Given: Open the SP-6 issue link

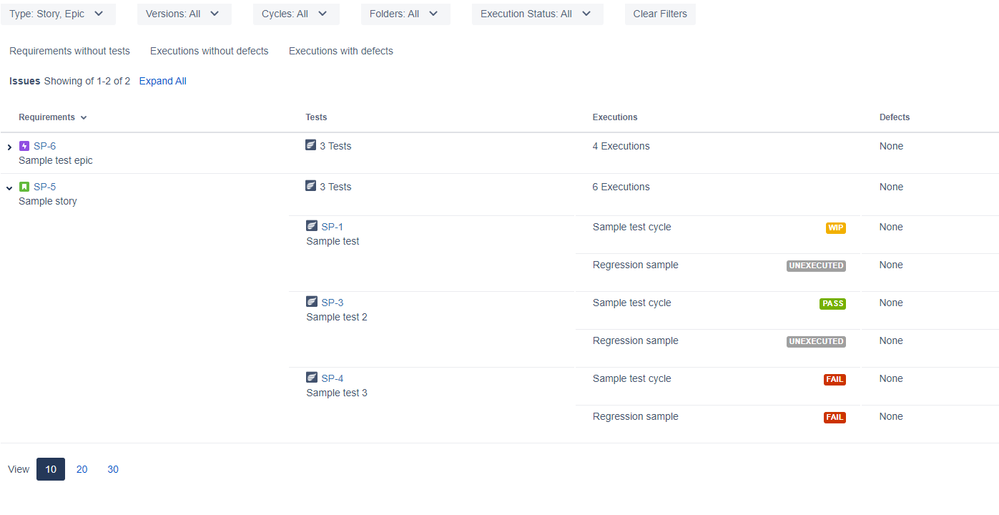Looking at the screenshot, I should point(45,146).
